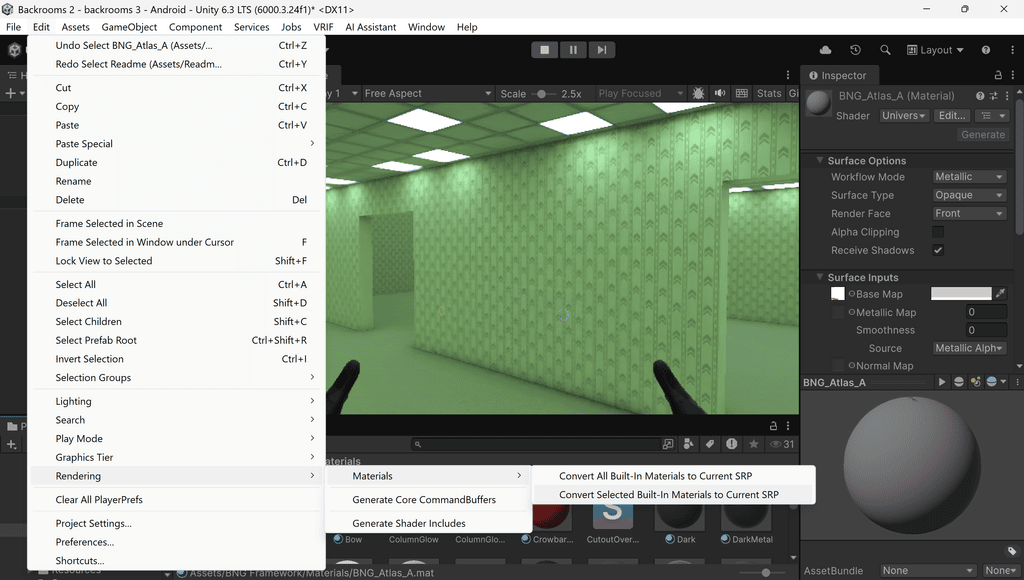
Task: Open Unity Cloud via the cloud icon
Action: click(x=825, y=50)
